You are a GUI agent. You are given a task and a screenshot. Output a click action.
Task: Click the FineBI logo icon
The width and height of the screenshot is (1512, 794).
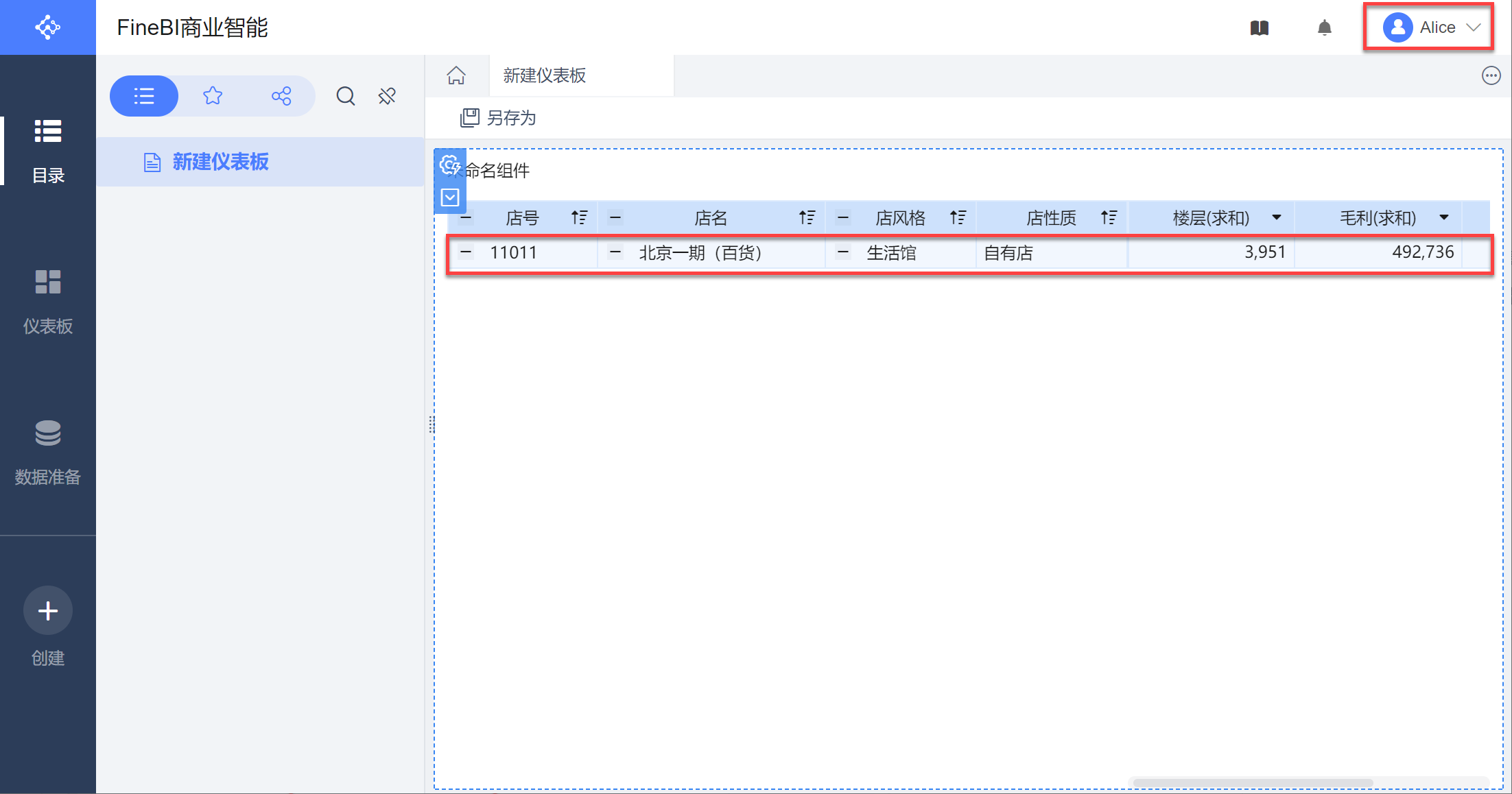click(x=47, y=27)
